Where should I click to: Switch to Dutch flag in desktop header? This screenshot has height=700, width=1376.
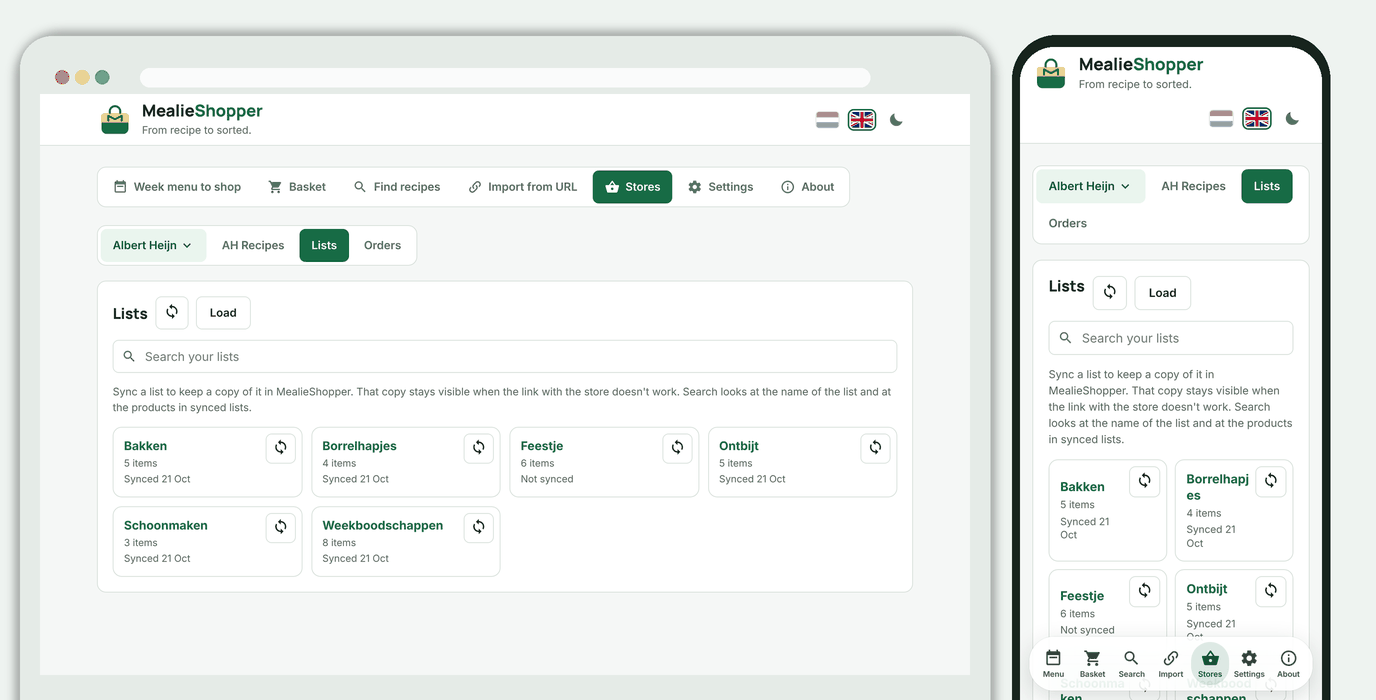[x=827, y=120]
